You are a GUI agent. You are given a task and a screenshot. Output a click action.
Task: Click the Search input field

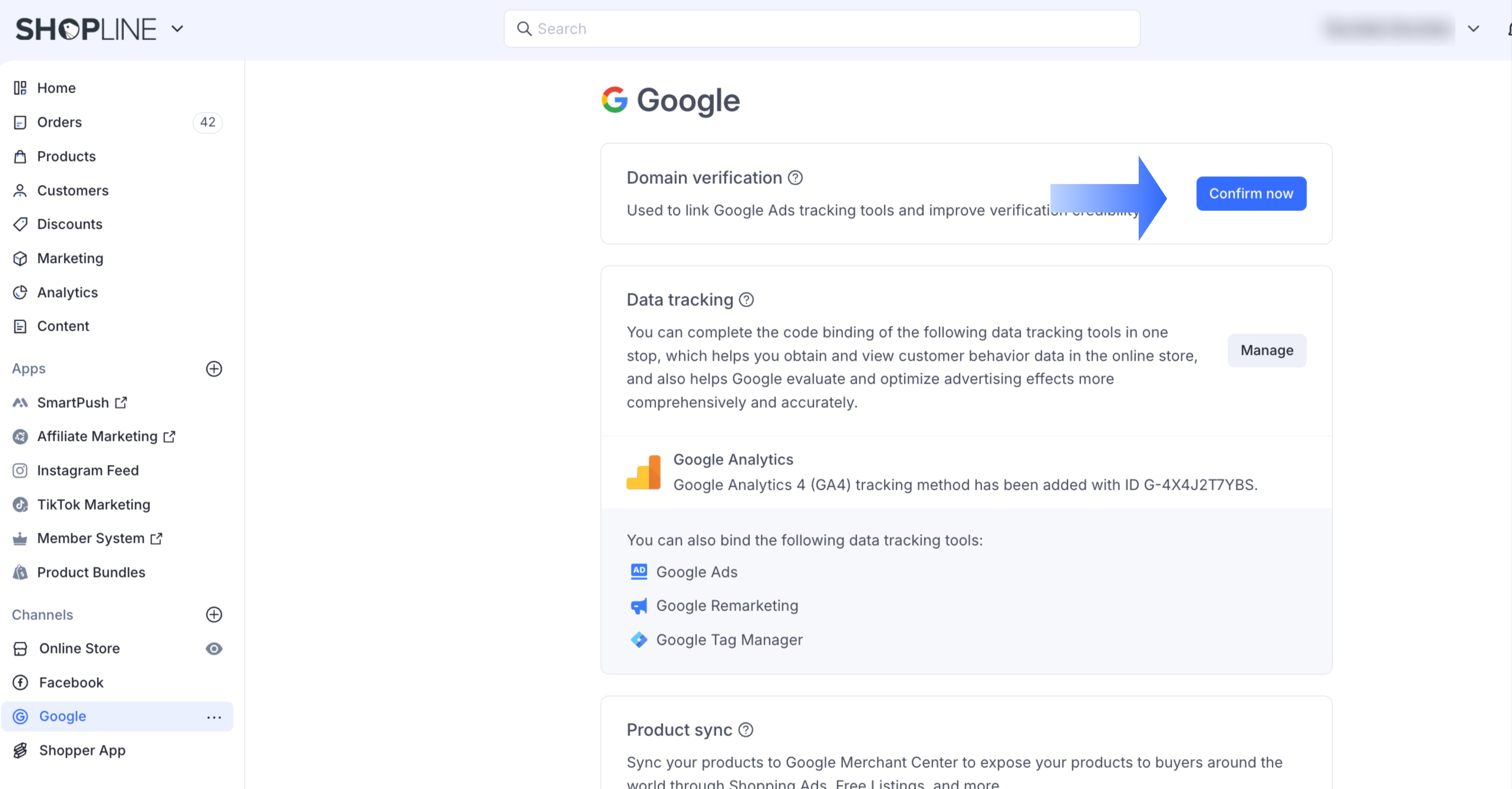[822, 29]
